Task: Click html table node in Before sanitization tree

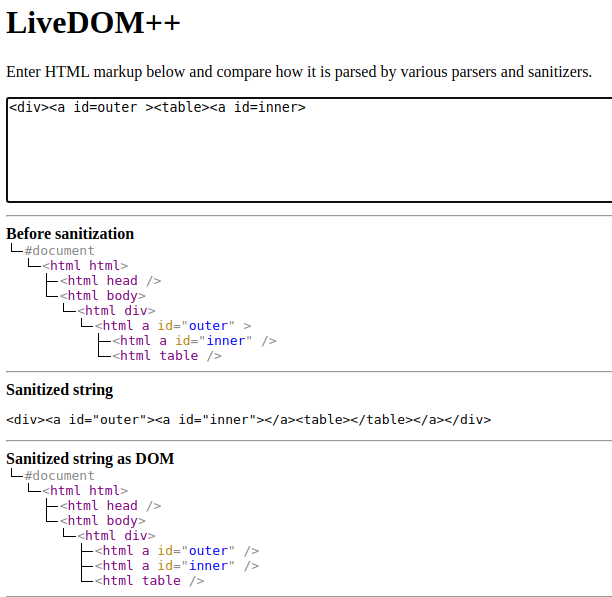Action: coord(166,356)
